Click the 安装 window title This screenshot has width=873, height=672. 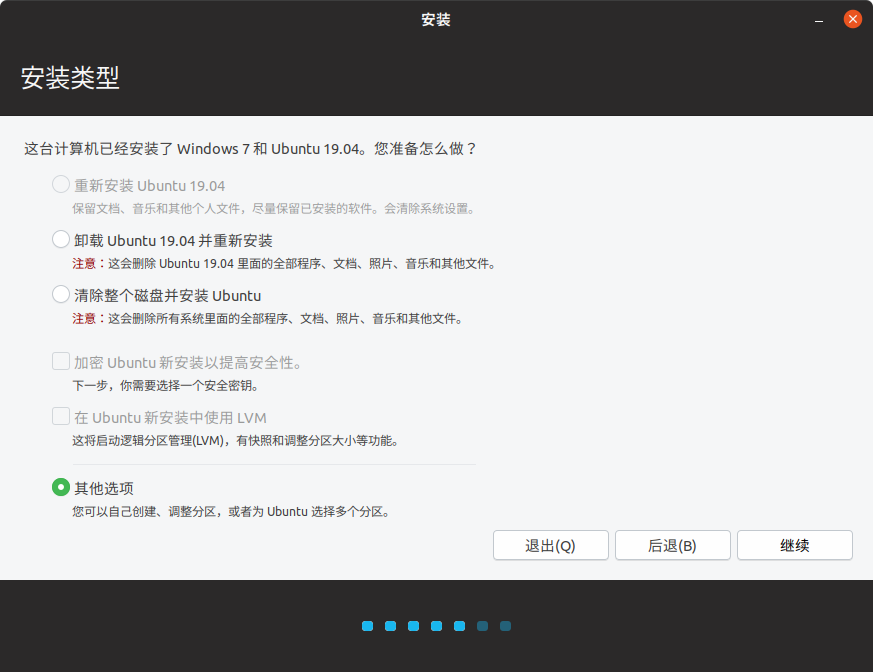[x=436, y=20]
